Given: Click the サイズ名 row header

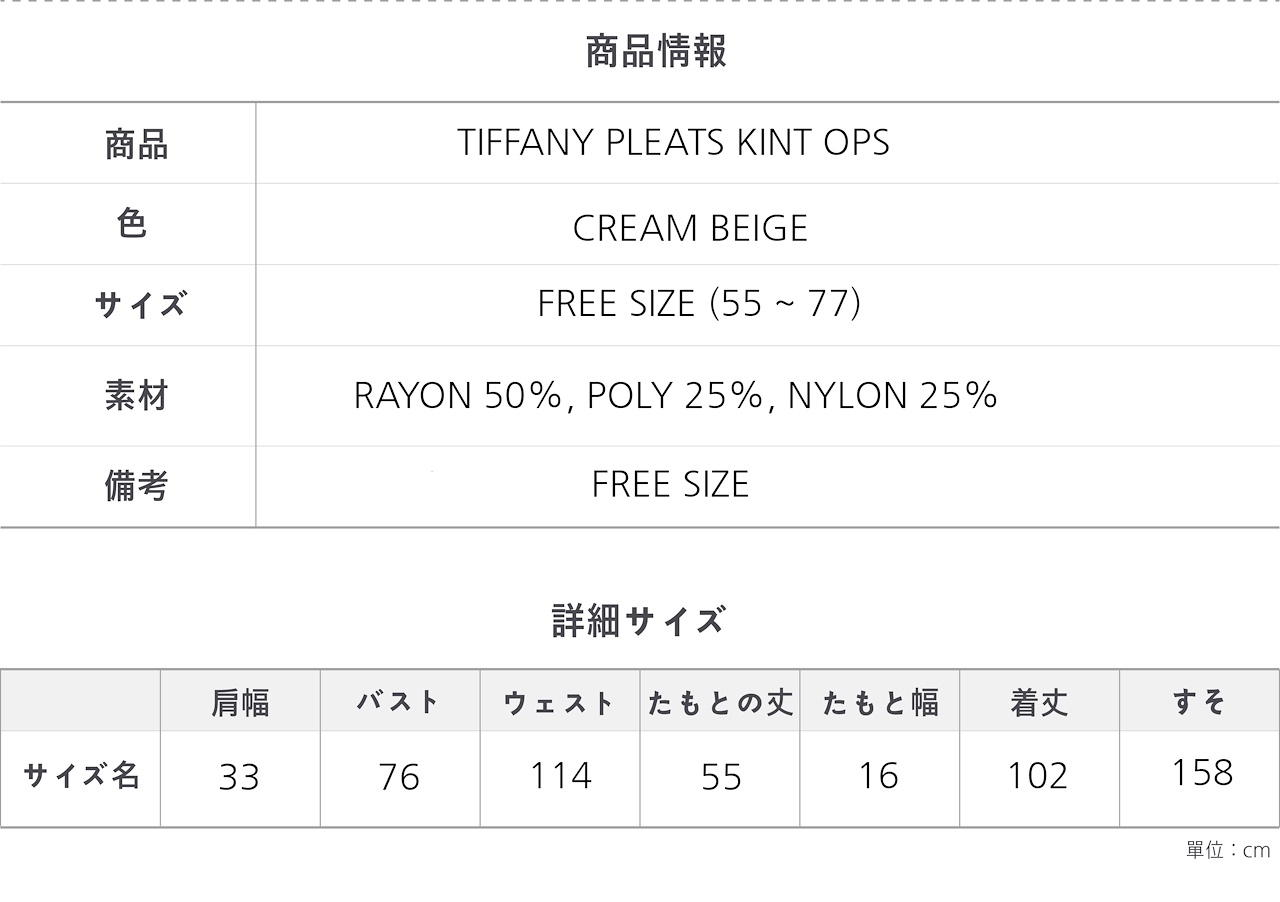Looking at the screenshot, I should [x=81, y=775].
